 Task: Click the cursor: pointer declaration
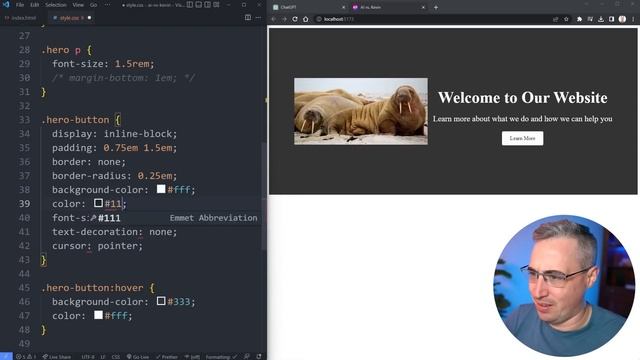pyautogui.click(x=97, y=246)
